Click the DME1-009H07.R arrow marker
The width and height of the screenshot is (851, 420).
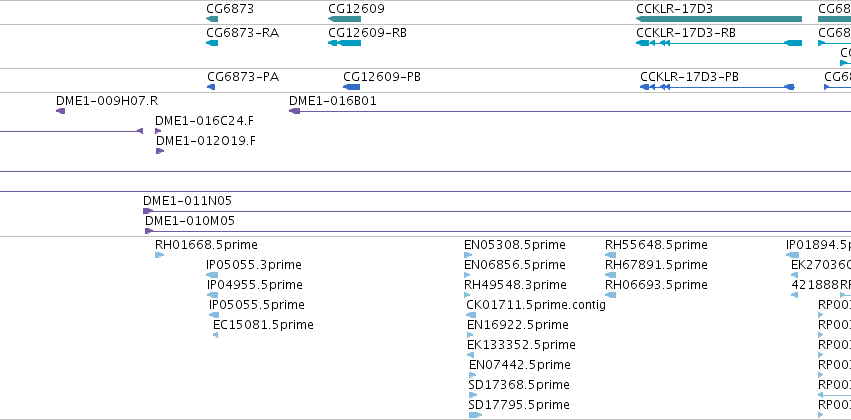point(61,111)
